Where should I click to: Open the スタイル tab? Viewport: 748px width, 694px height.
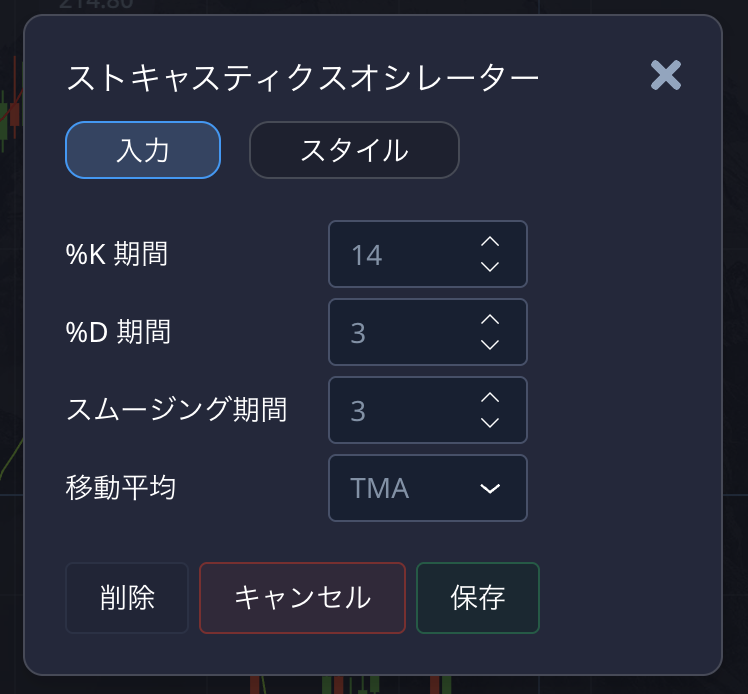pyautogui.click(x=354, y=150)
